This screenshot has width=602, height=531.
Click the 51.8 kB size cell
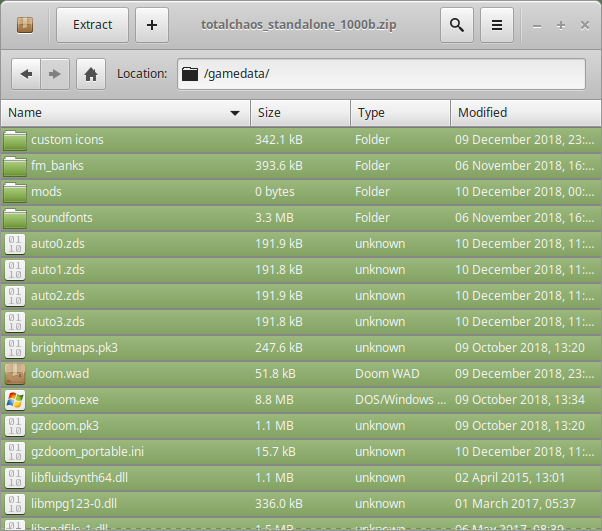point(275,374)
